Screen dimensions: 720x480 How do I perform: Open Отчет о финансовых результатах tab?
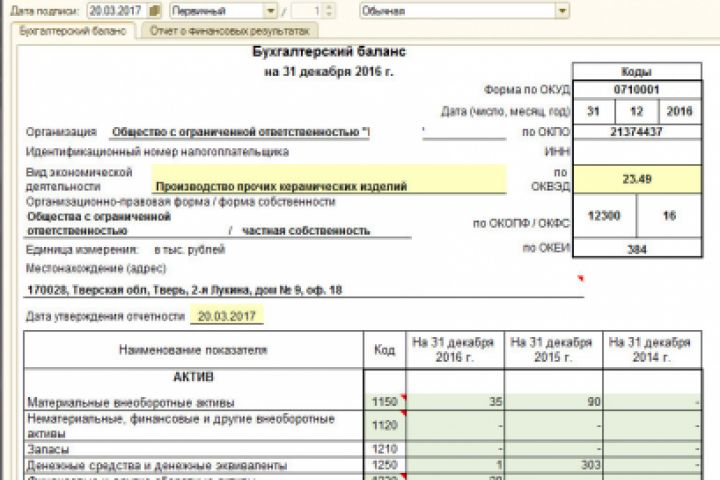230,31
